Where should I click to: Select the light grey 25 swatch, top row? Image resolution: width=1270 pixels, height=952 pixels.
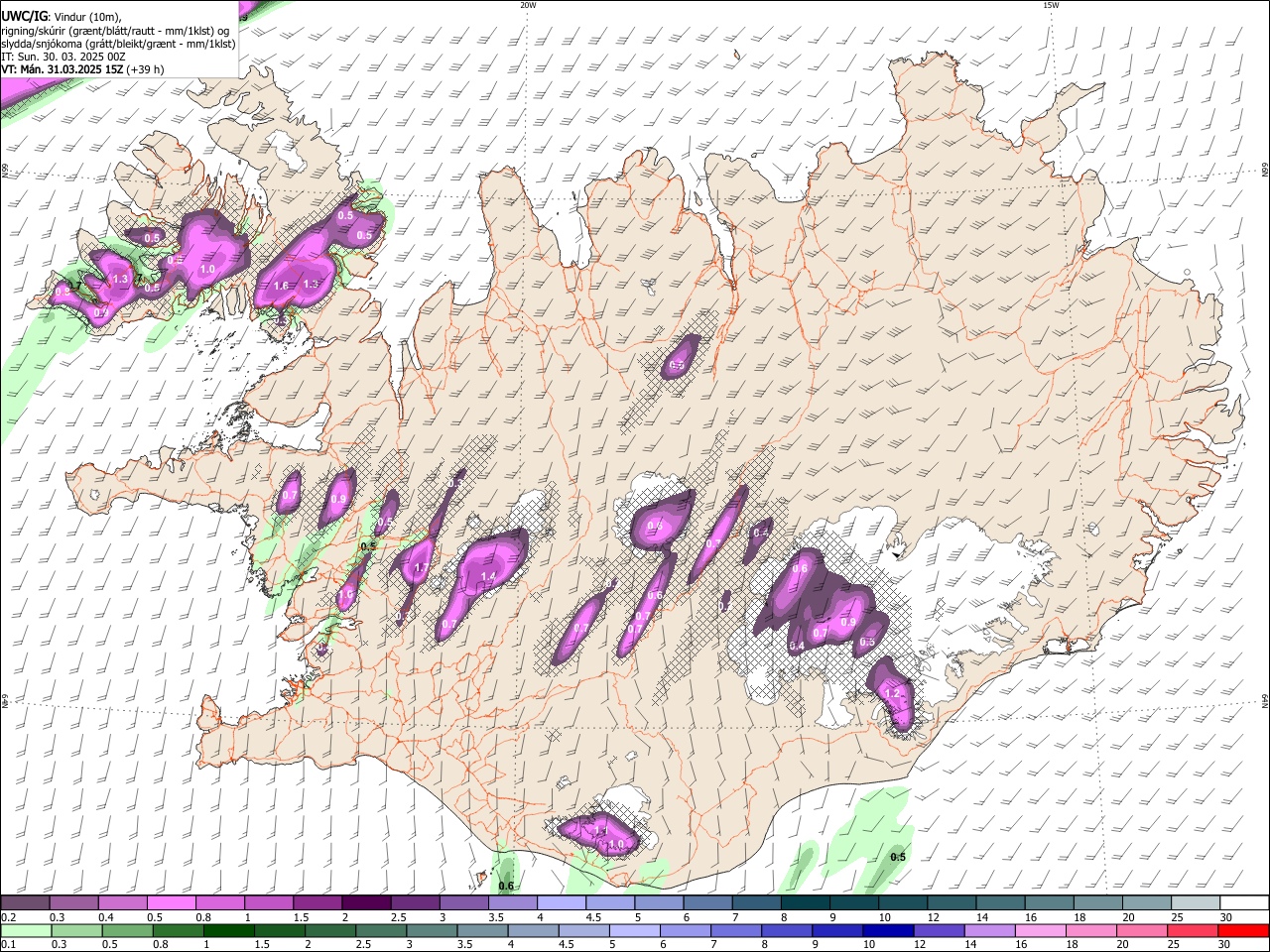click(1195, 903)
